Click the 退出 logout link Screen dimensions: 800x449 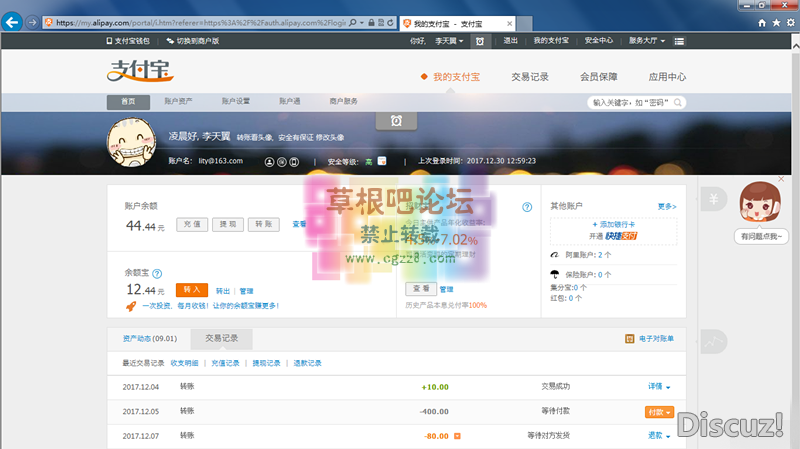click(x=510, y=41)
